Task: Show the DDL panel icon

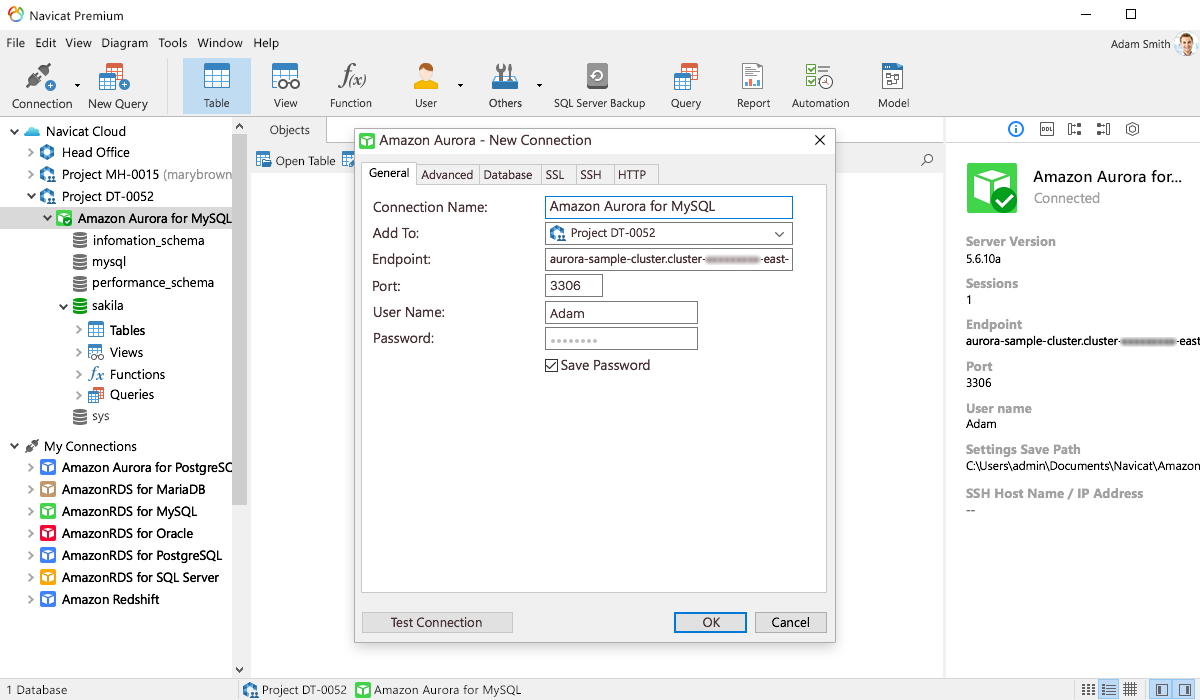Action: (1046, 129)
